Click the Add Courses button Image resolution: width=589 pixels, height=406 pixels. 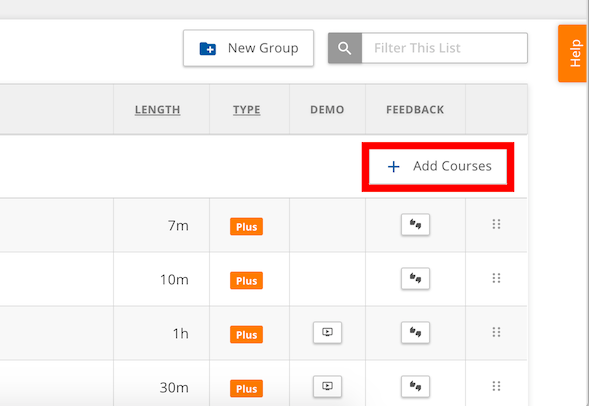click(438, 166)
